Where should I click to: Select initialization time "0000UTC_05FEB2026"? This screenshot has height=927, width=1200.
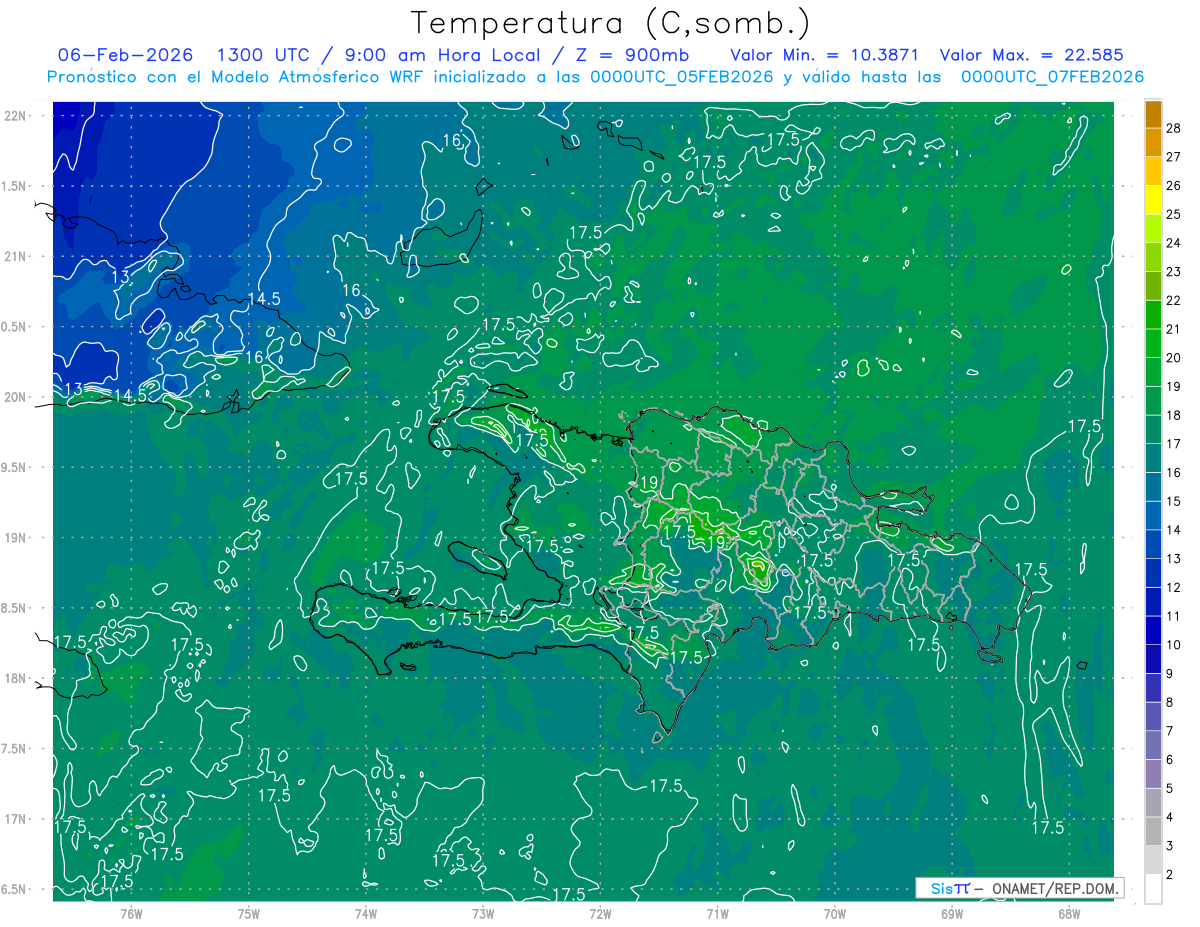click(682, 76)
